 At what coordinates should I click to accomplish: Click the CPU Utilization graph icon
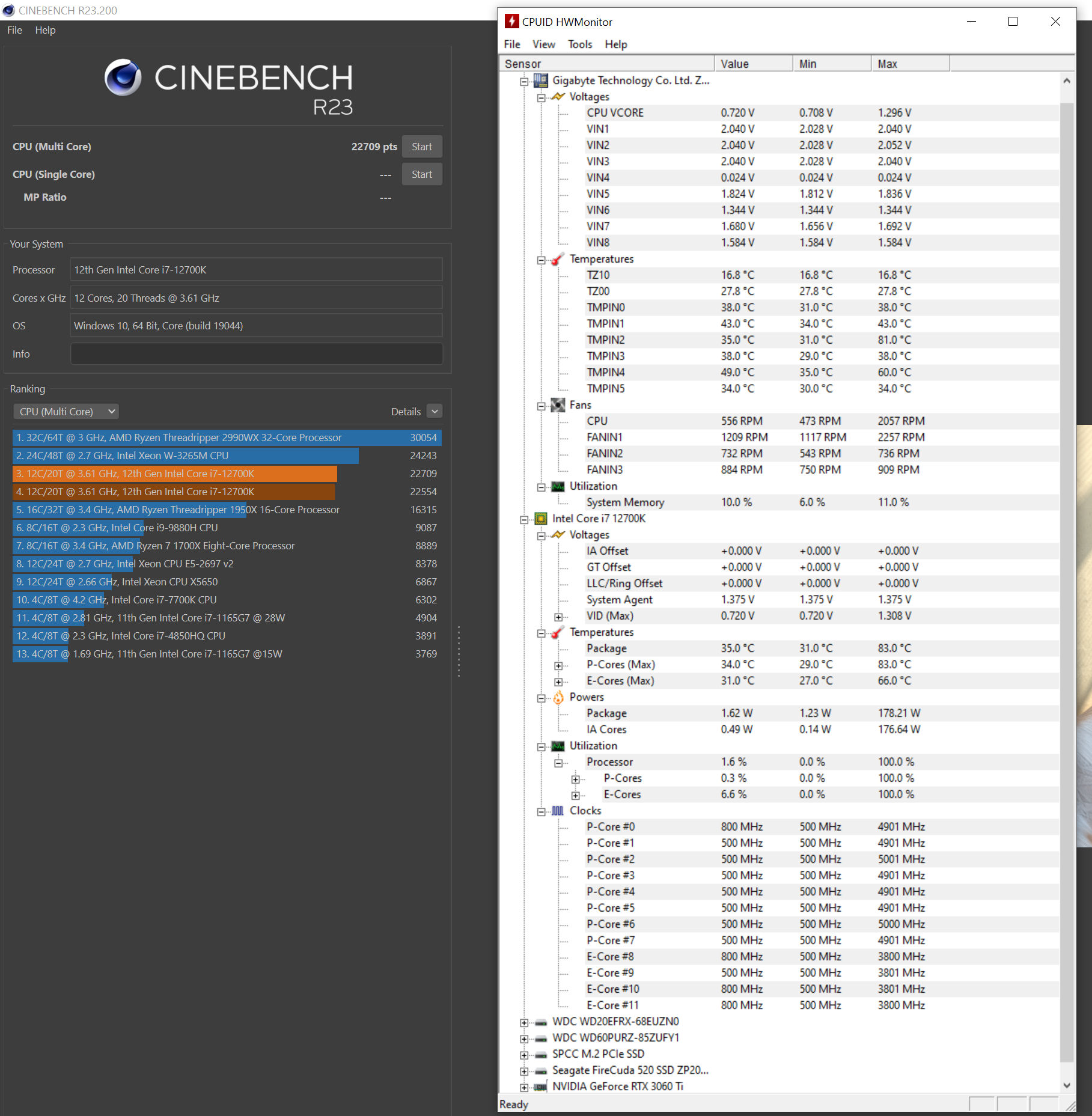click(558, 746)
